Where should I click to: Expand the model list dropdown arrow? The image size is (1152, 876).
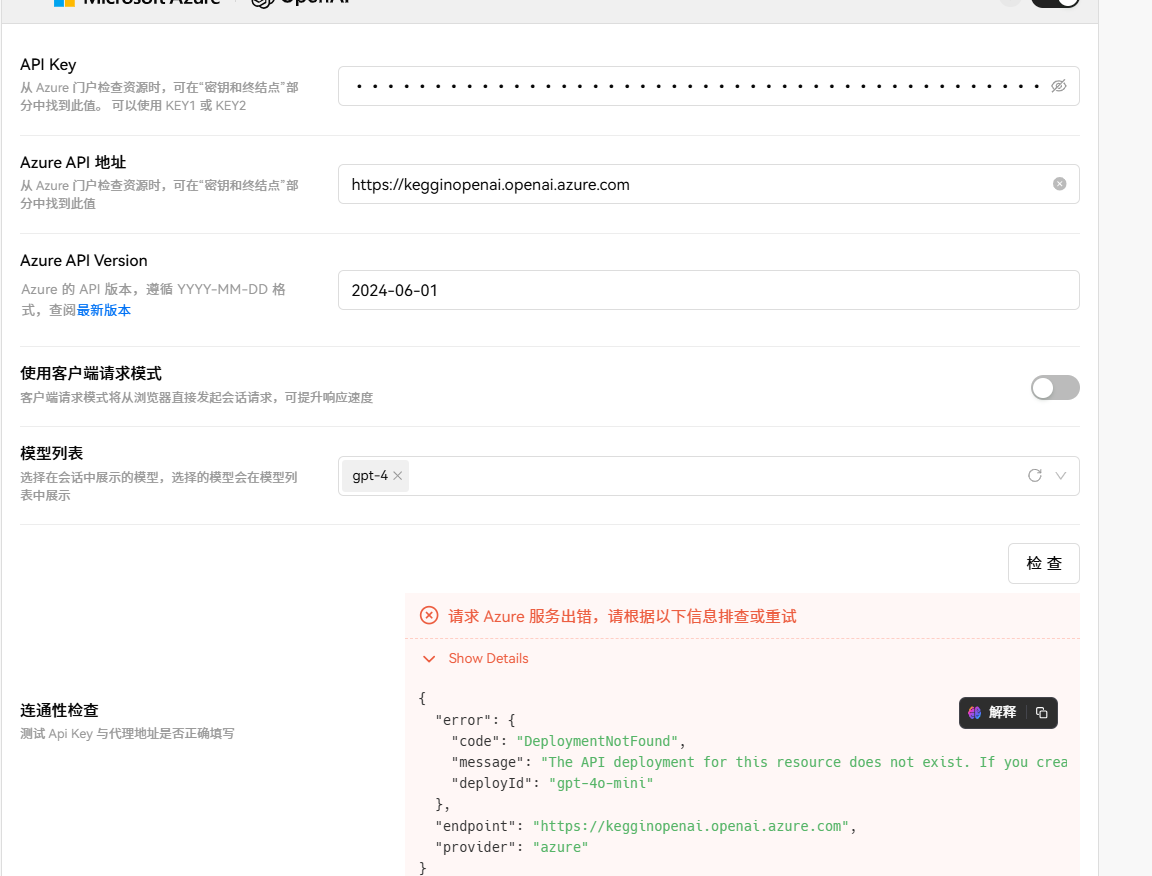[x=1060, y=475]
